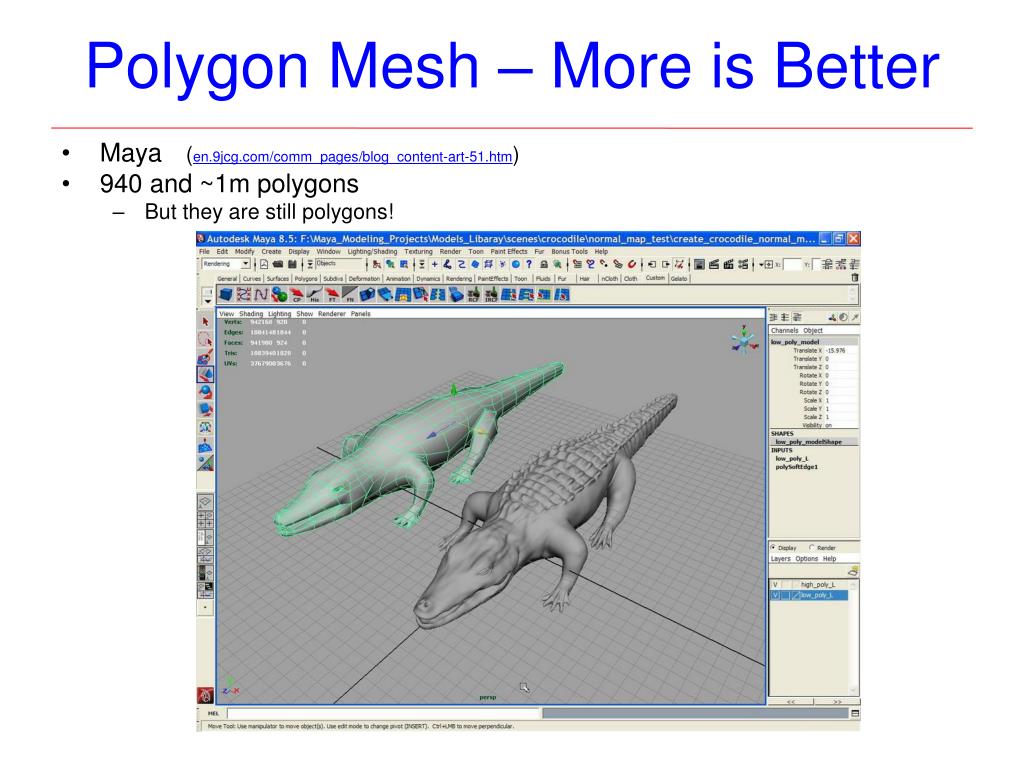Viewport: 1024px width, 768px height.
Task: Click the Scale X channel attribute
Action: (813, 400)
